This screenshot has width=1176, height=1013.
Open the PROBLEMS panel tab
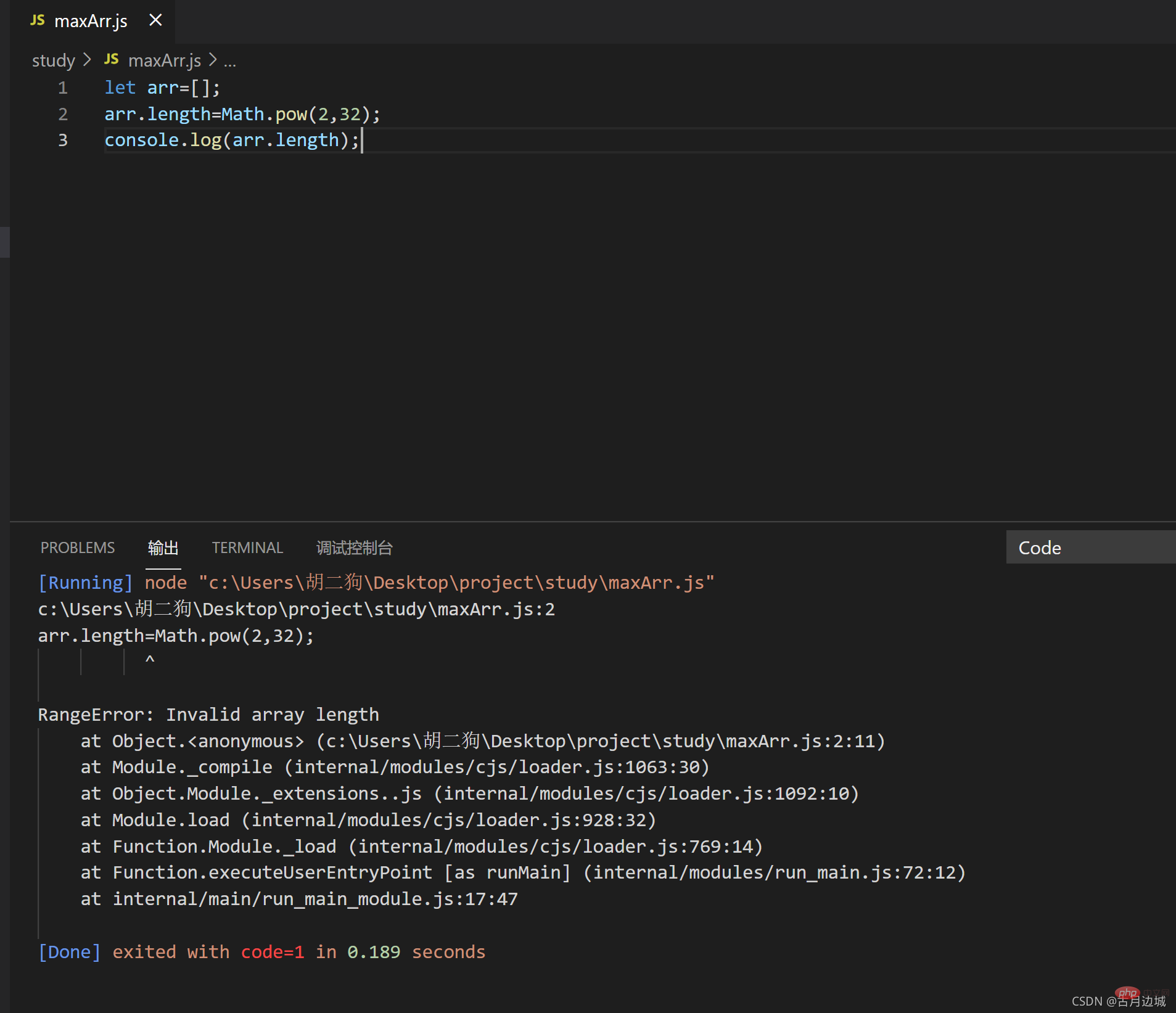(78, 548)
